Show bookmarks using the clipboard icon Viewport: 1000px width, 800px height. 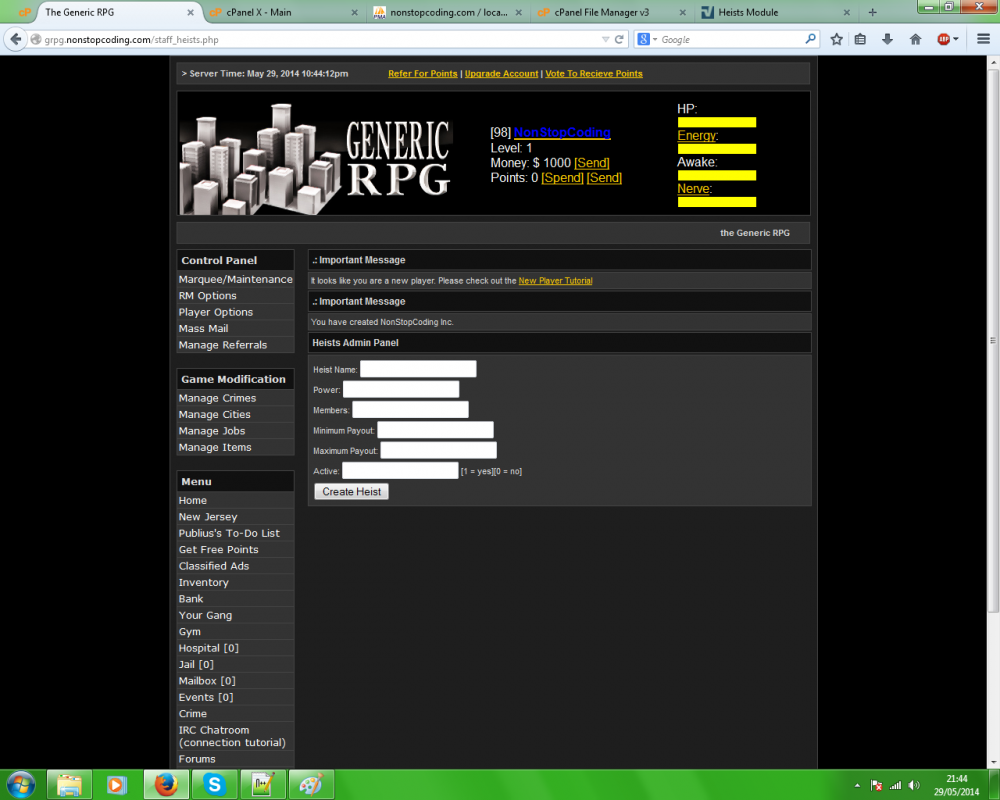861,39
